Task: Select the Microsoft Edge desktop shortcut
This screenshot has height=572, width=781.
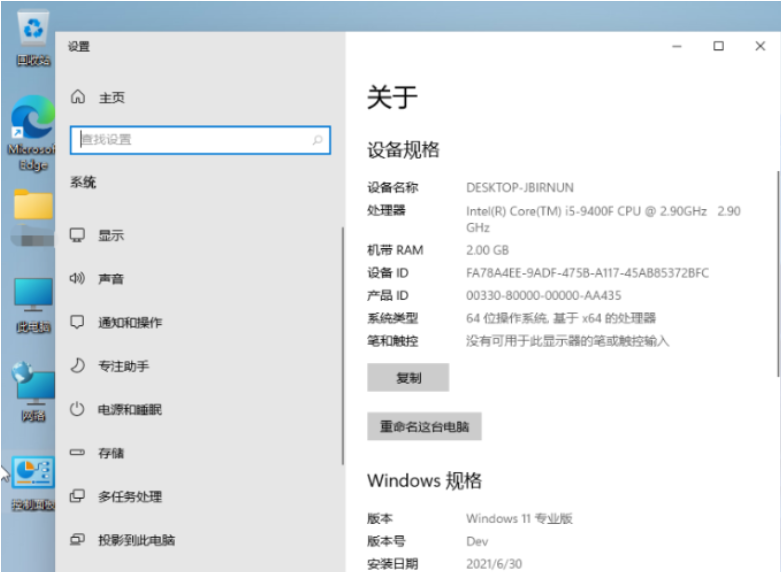Action: (x=33, y=124)
